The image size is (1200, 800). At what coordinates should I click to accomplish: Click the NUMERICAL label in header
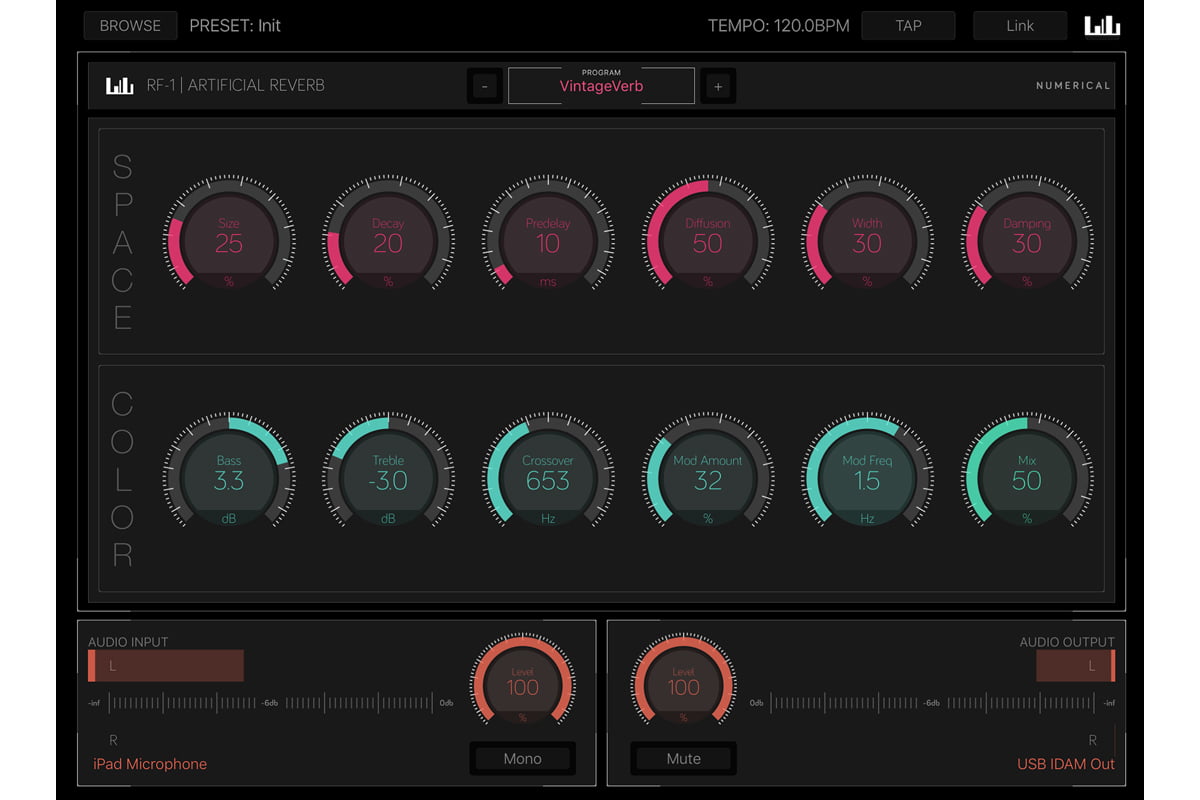(x=1073, y=86)
